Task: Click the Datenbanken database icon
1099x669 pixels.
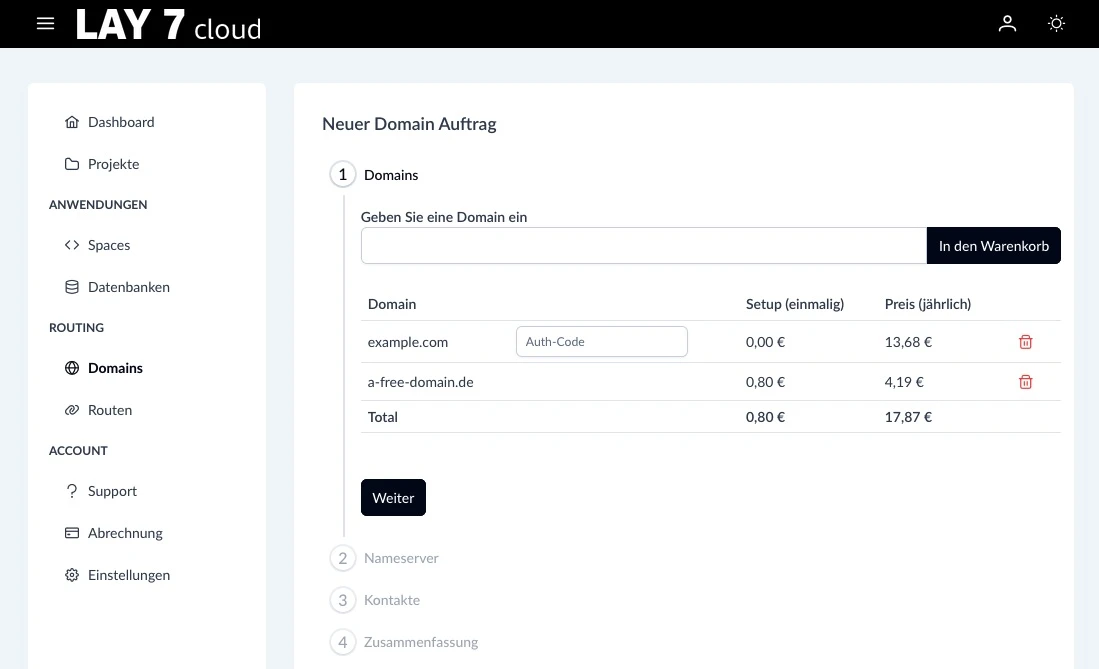Action: 72,287
